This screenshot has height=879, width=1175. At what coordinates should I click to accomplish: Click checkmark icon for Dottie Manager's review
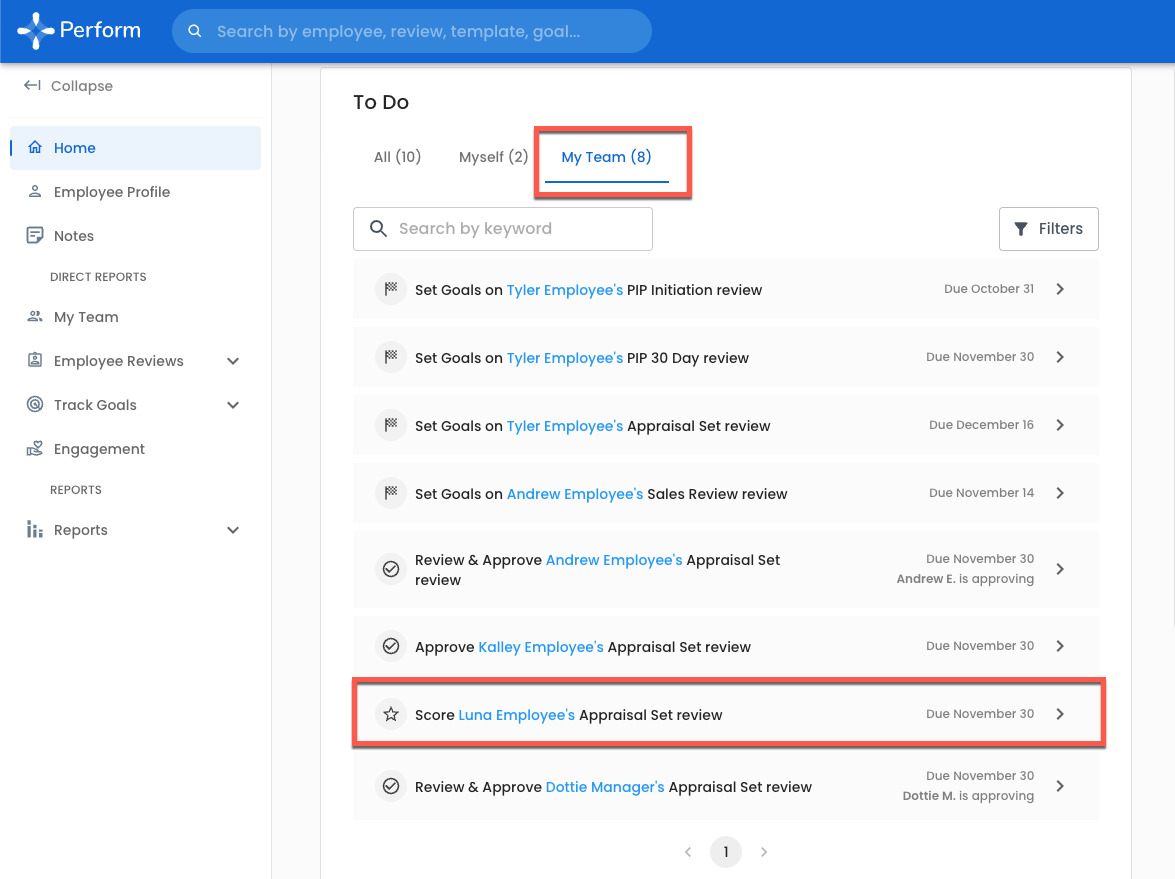pos(391,786)
